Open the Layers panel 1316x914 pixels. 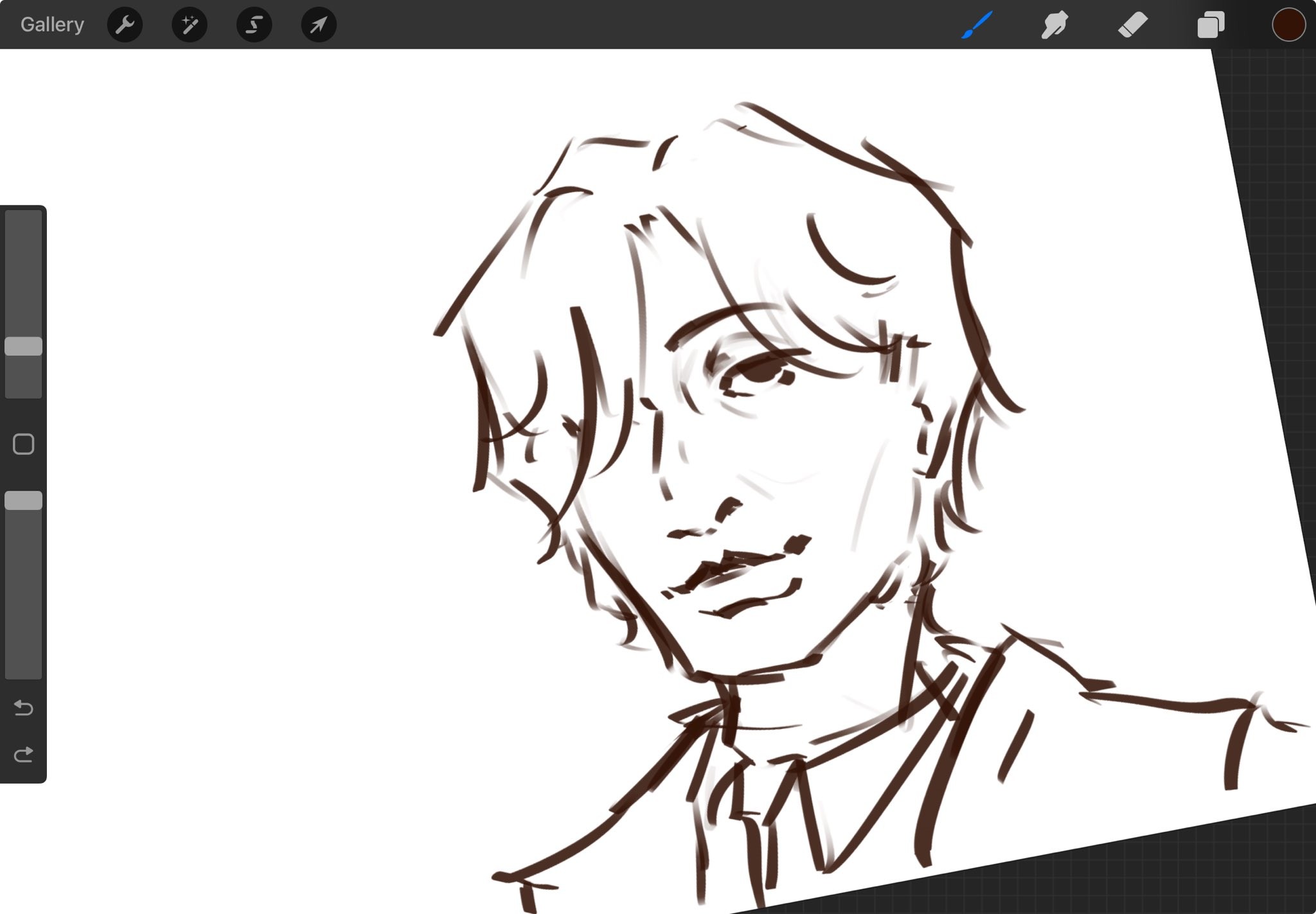pyautogui.click(x=1211, y=25)
